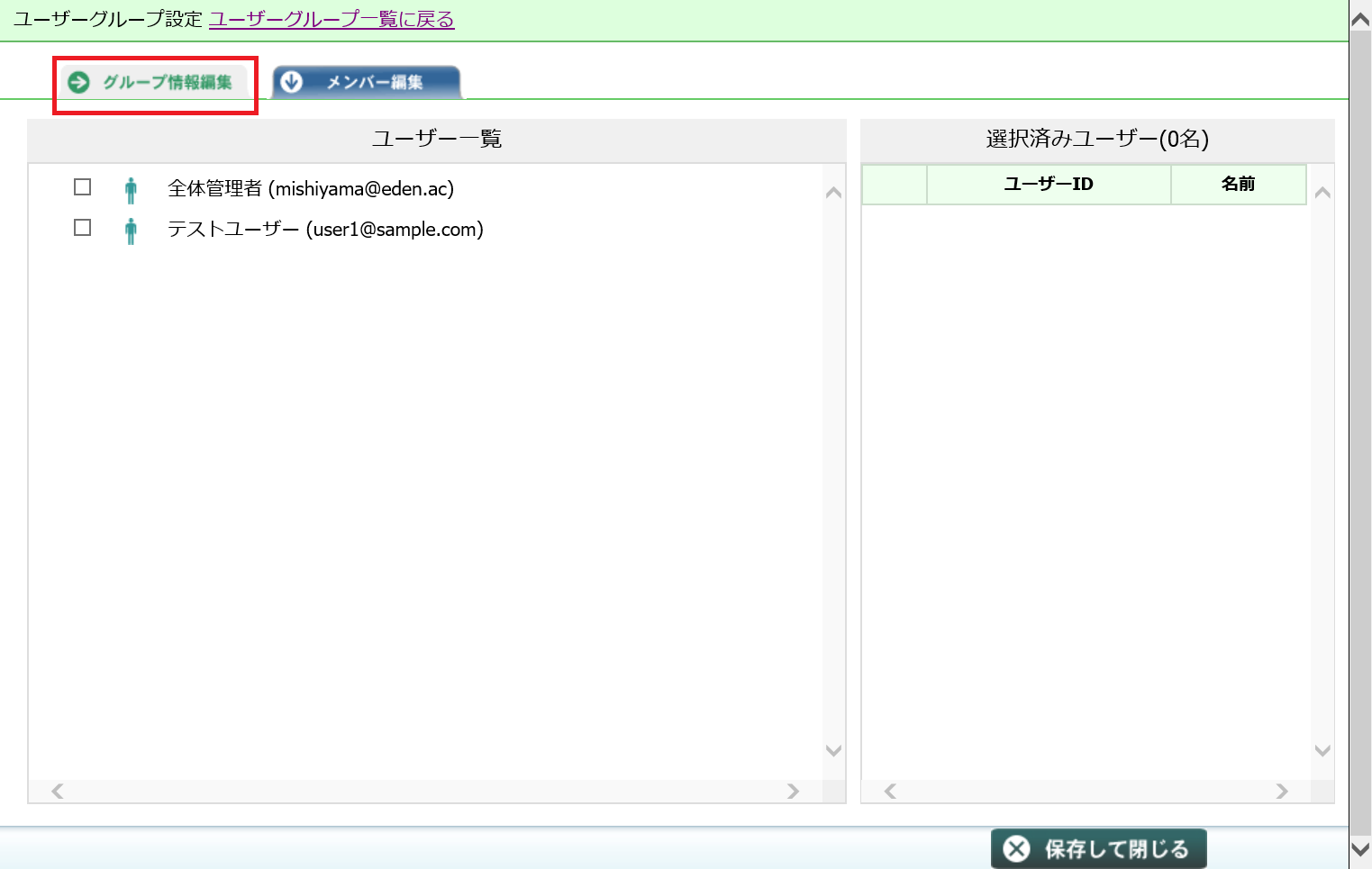Image resolution: width=1372 pixels, height=869 pixels.
Task: Click user list vertical scrollbar down arrow
Action: tap(833, 750)
